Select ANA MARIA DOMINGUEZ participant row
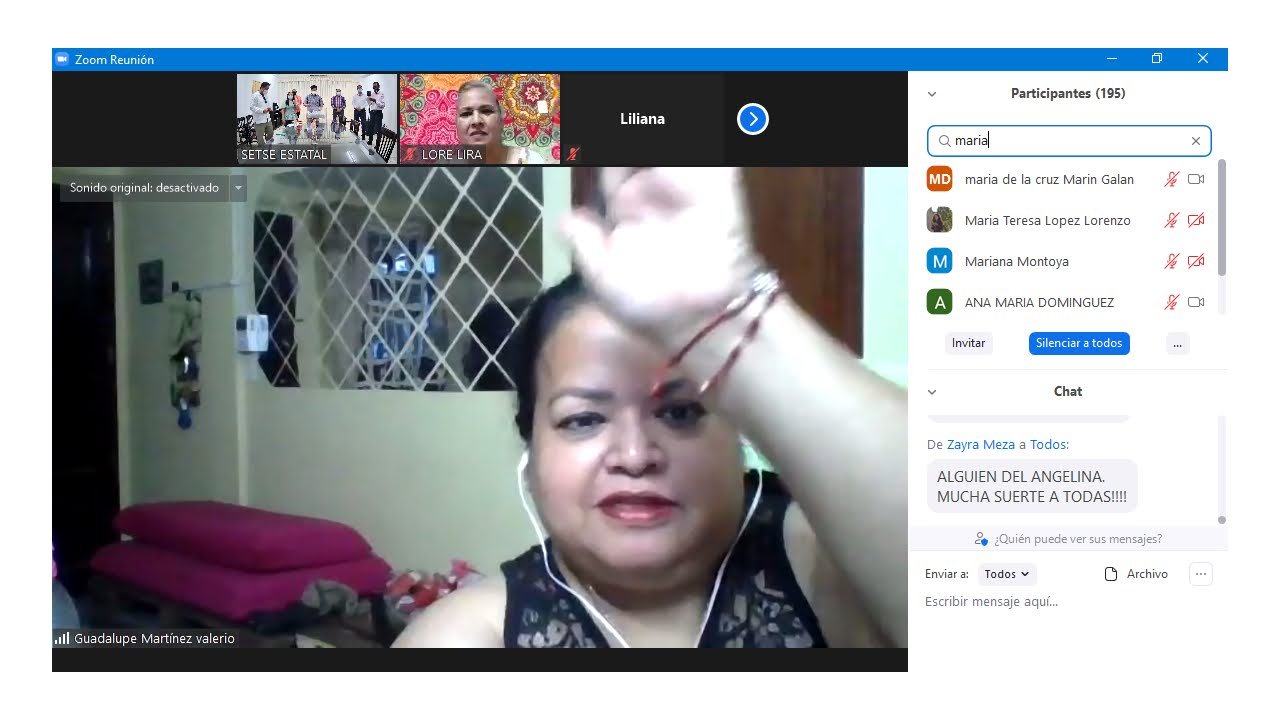The height and width of the screenshot is (720, 1280). coord(1067,302)
